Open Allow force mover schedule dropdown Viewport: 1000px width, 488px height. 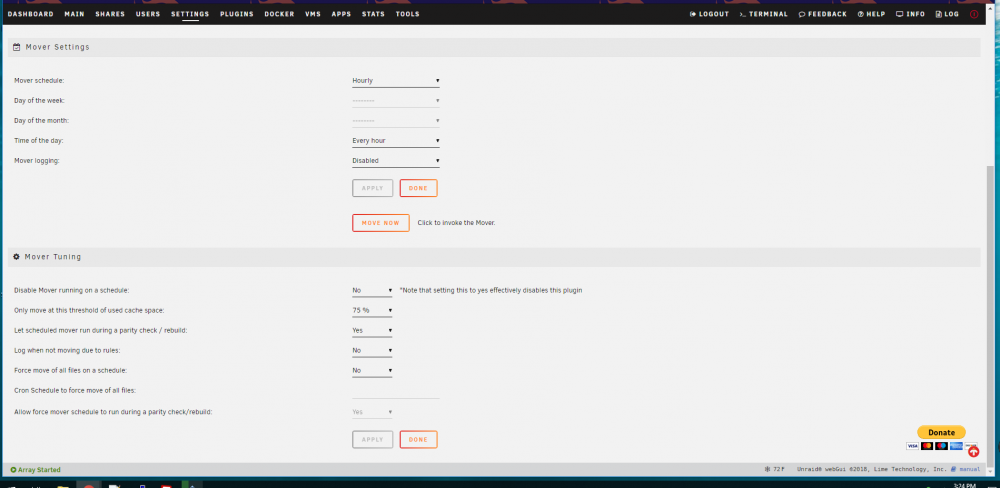(372, 412)
